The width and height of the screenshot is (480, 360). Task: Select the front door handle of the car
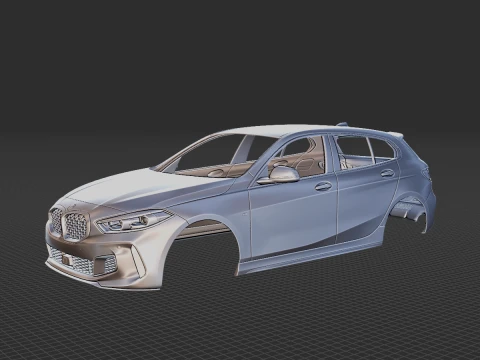point(323,186)
